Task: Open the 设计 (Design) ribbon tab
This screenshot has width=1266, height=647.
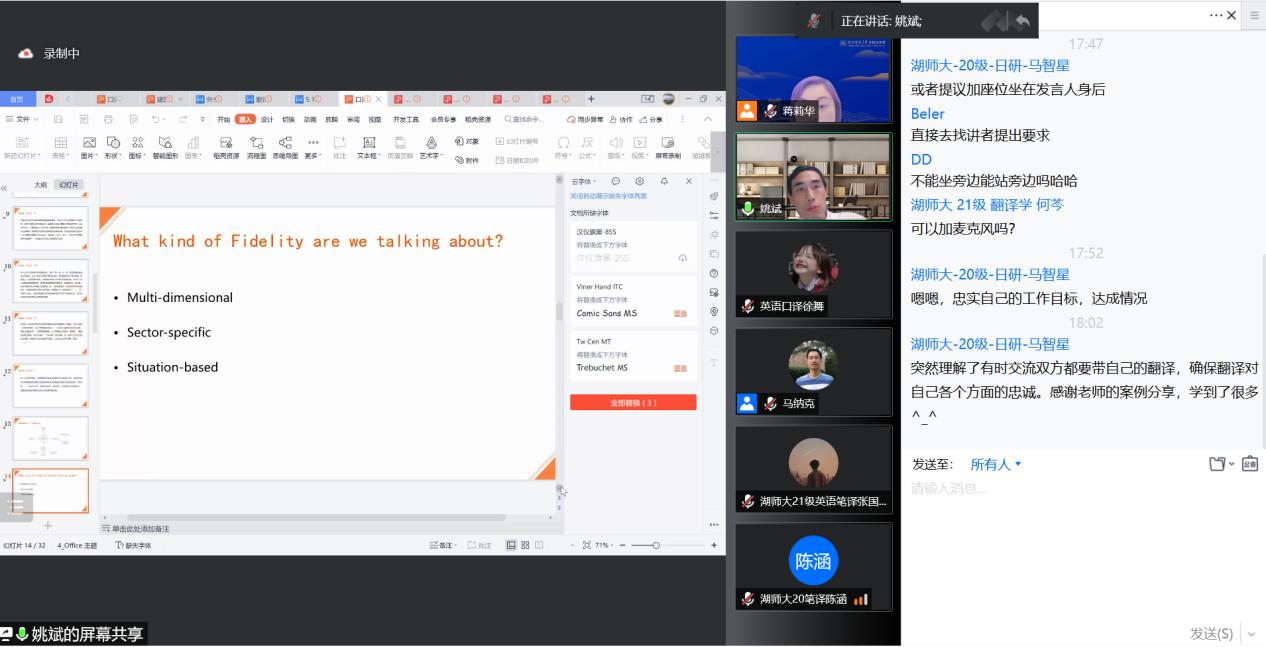Action: [267, 119]
